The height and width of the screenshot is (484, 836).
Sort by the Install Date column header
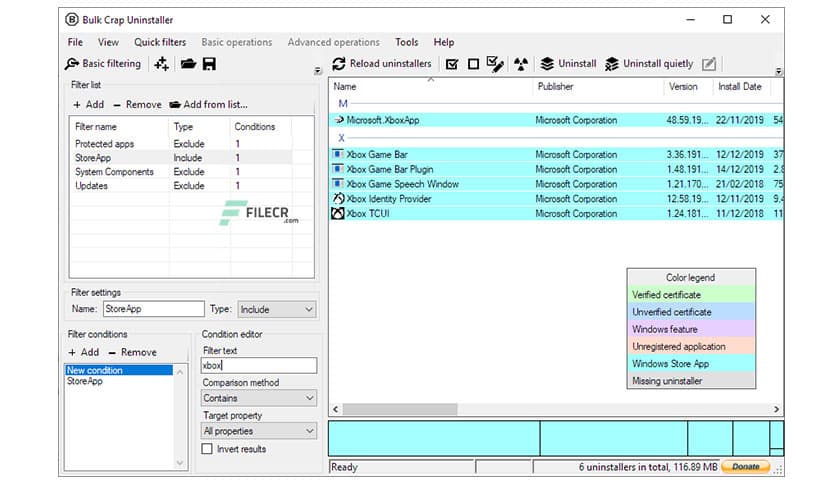(742, 86)
